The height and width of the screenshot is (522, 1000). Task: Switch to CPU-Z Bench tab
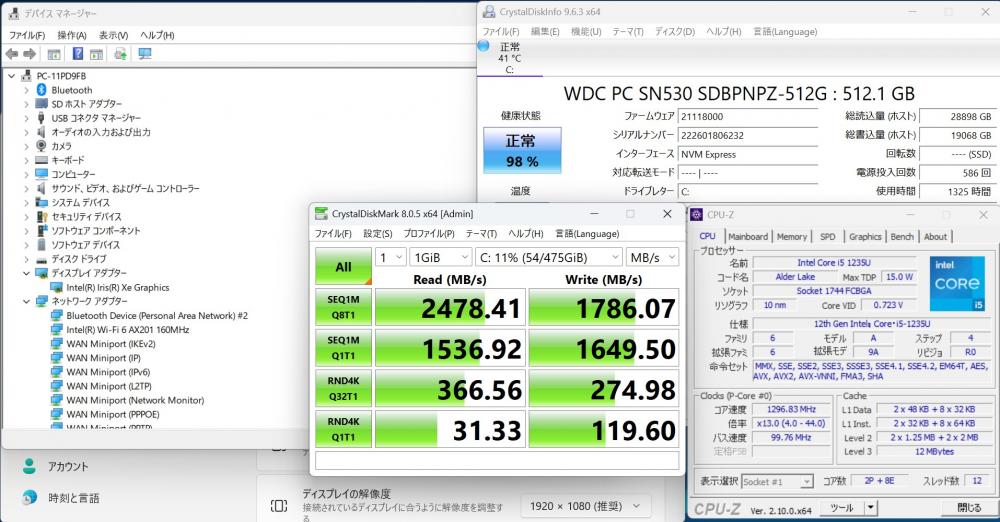coord(902,236)
